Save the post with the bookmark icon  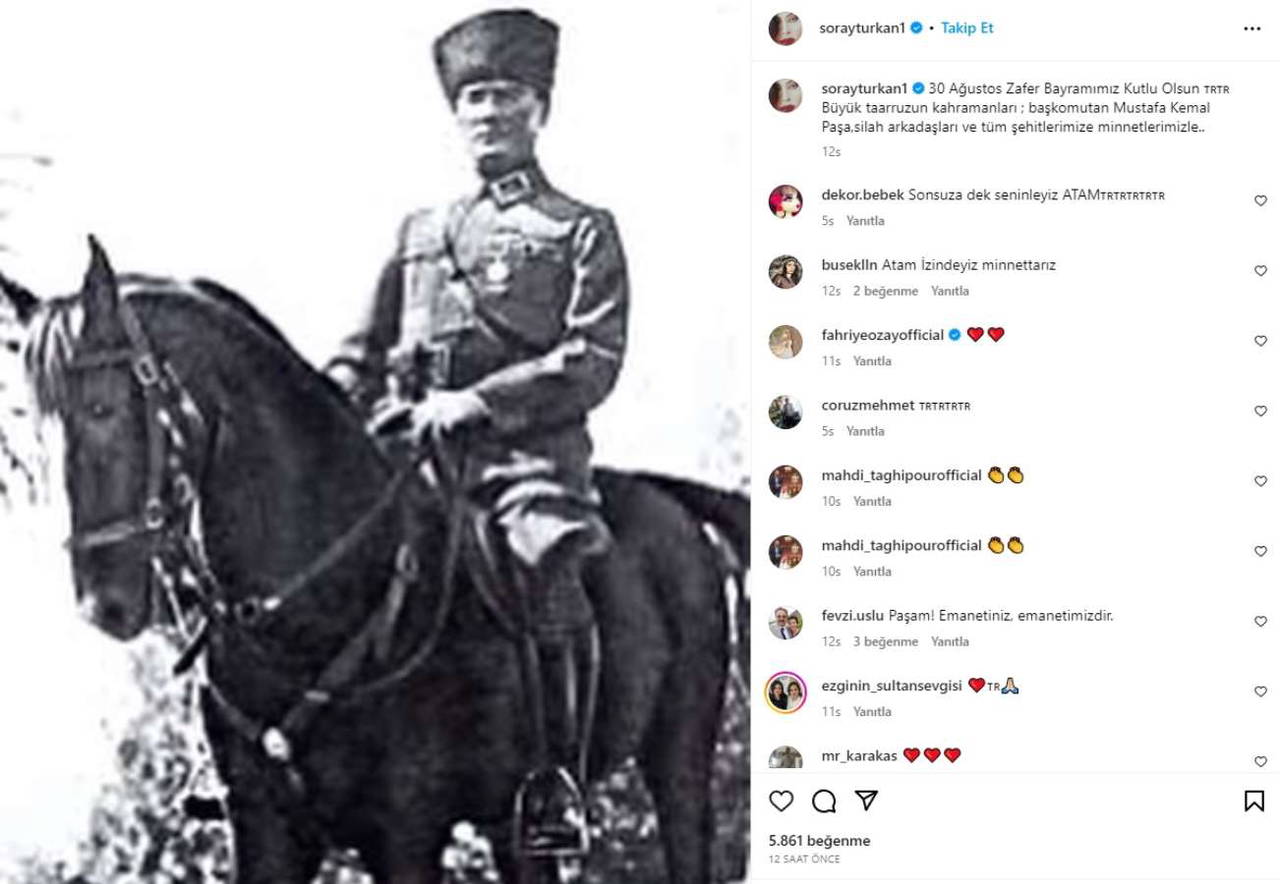point(1255,801)
